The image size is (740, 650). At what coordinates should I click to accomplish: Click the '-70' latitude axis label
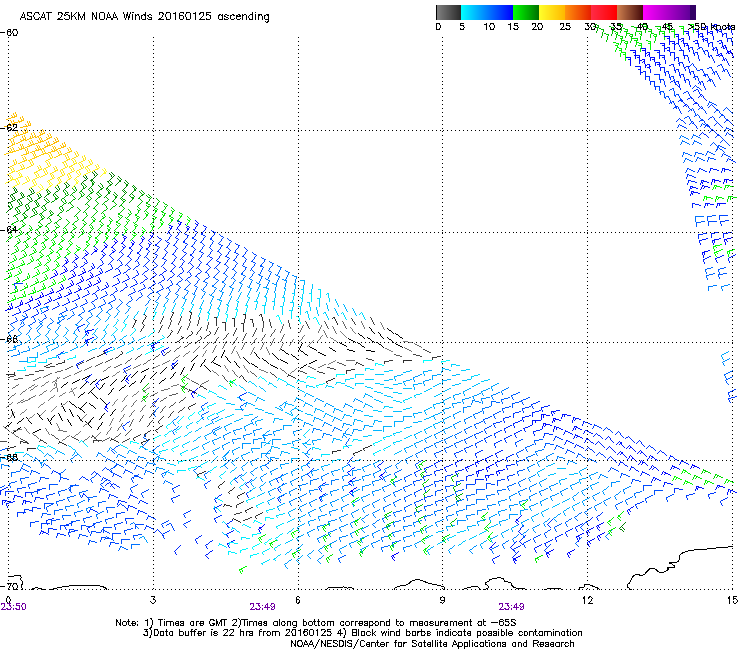pos(9,586)
